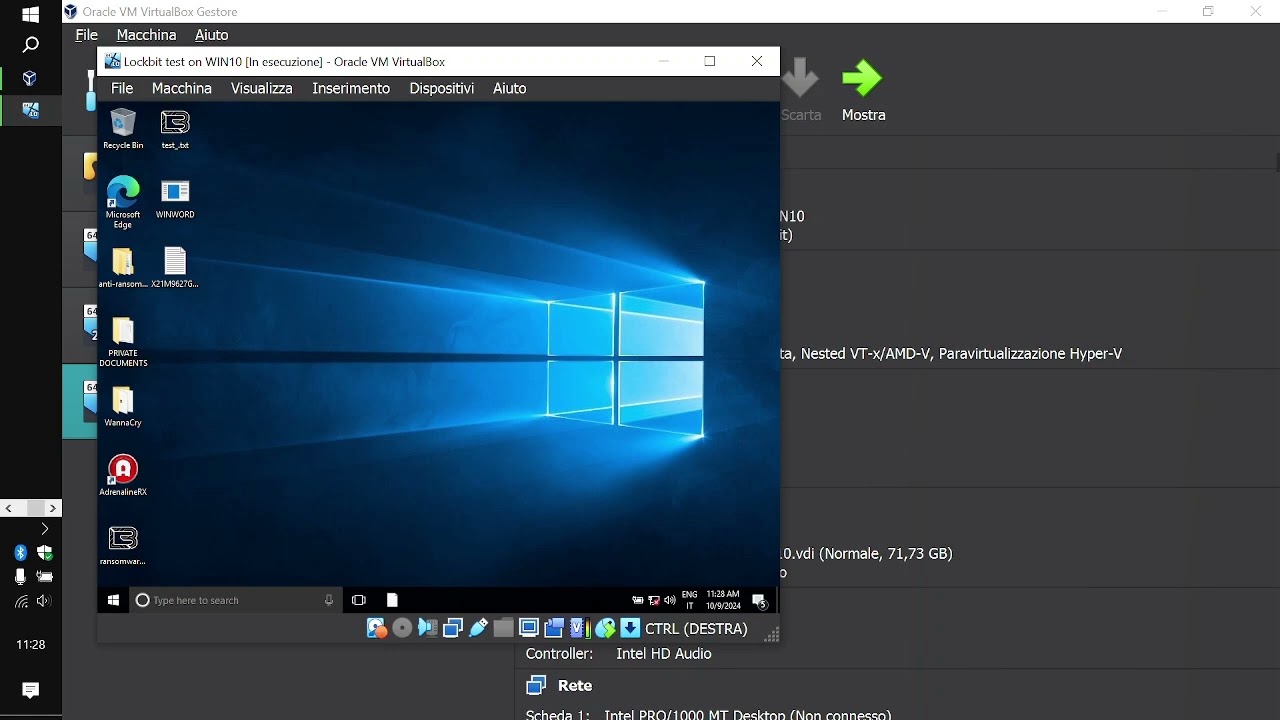Select the WannaCry folder icon
The image size is (1280, 720).
click(123, 407)
